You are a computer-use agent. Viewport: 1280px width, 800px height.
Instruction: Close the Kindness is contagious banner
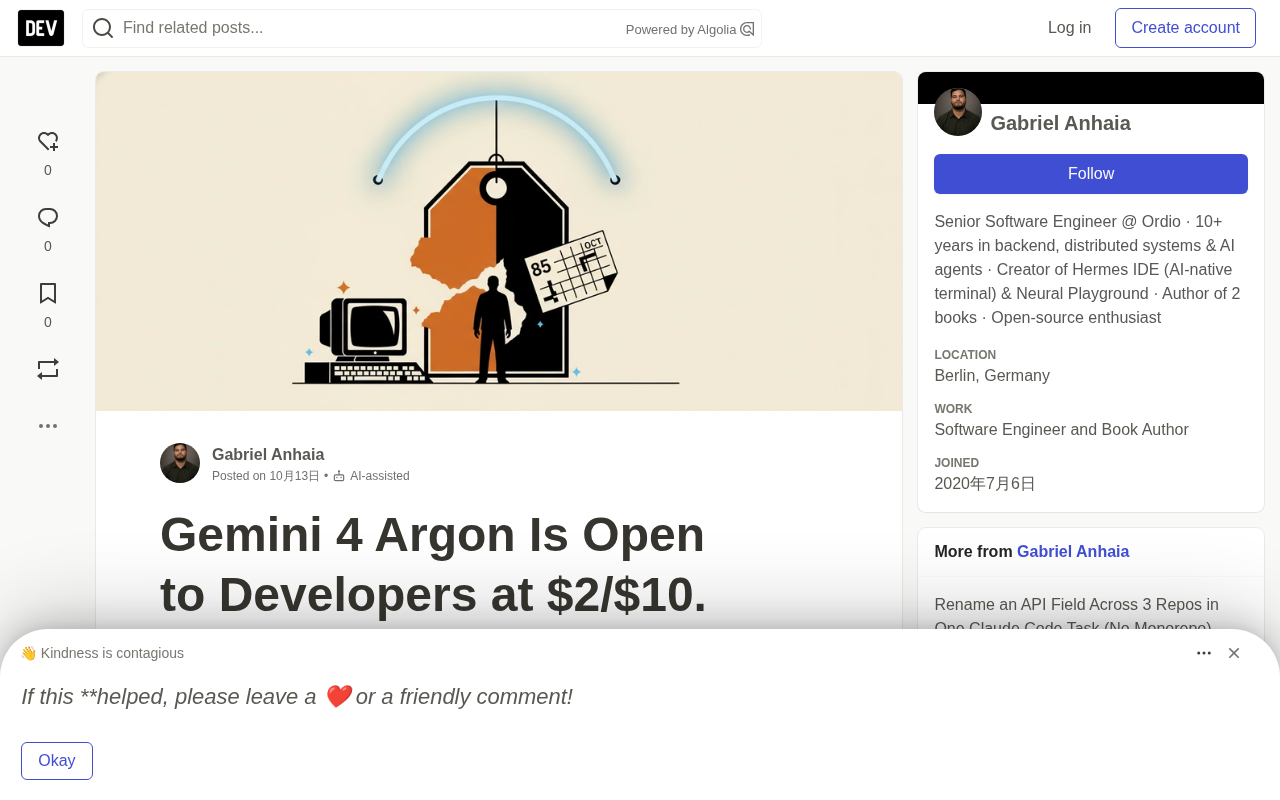1234,653
